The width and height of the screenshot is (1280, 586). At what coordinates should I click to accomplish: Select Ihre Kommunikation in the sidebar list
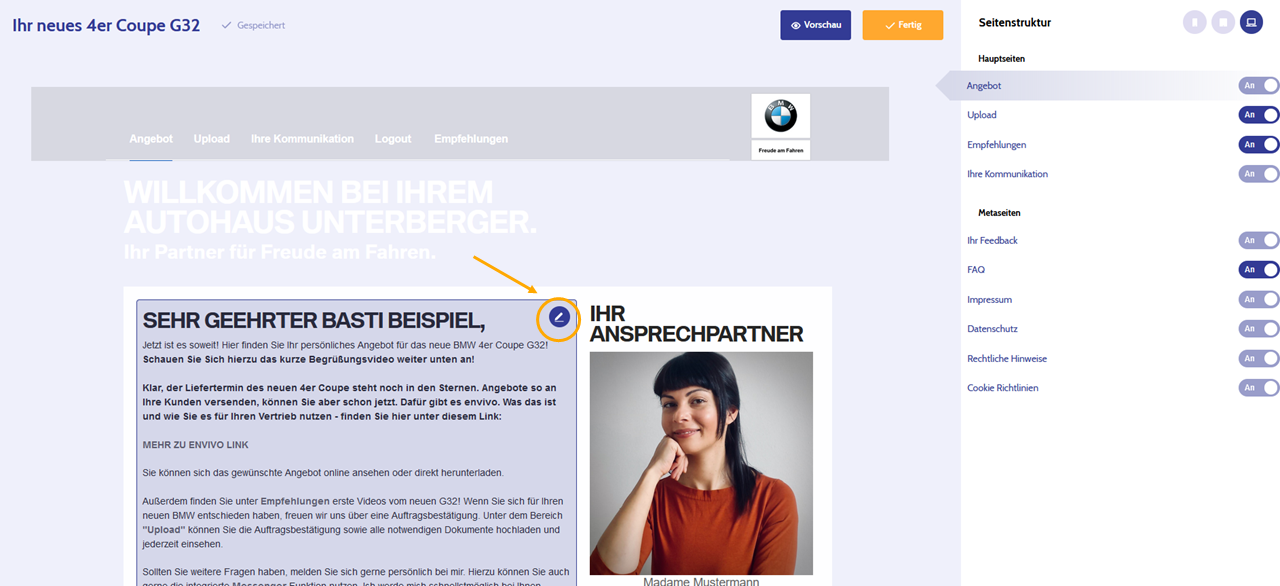pos(1007,174)
